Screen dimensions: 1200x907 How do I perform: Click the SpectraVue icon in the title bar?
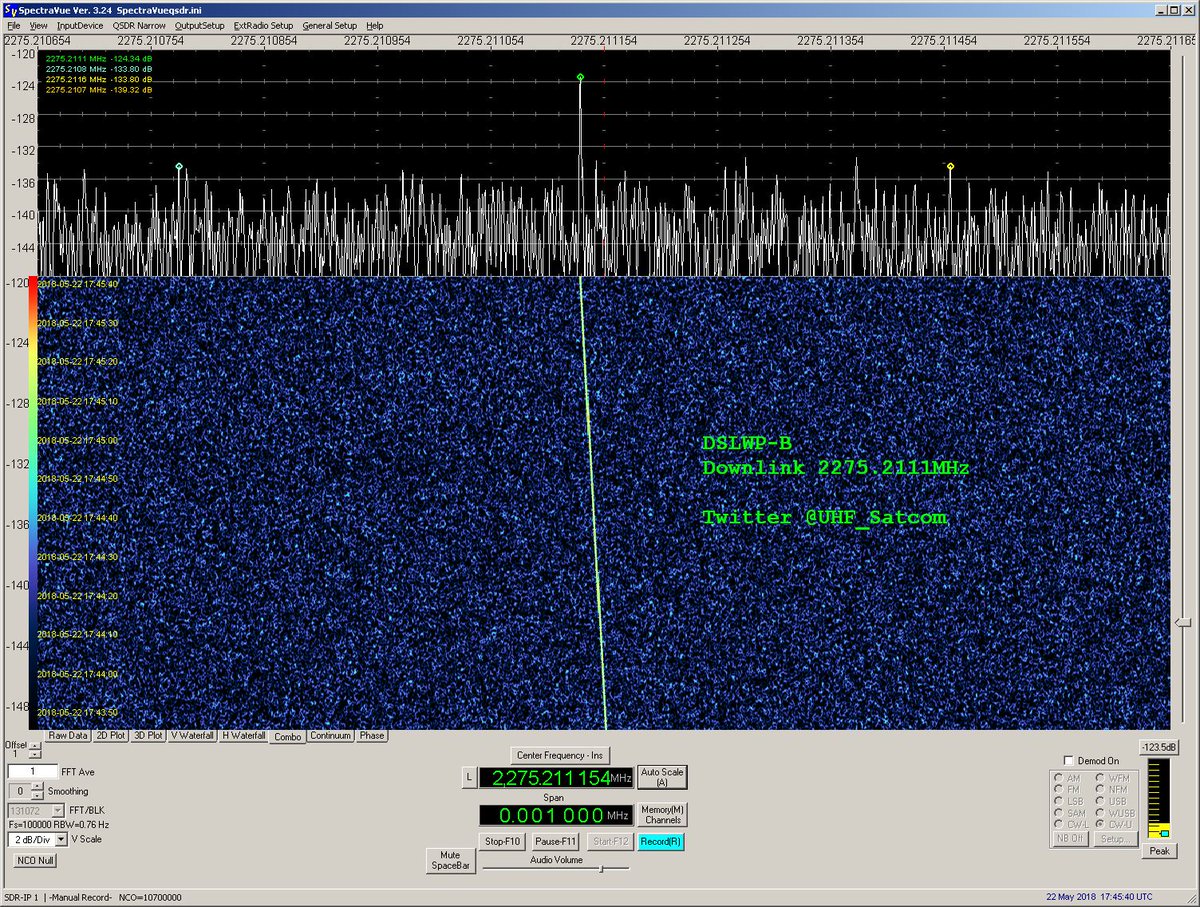coord(10,9)
